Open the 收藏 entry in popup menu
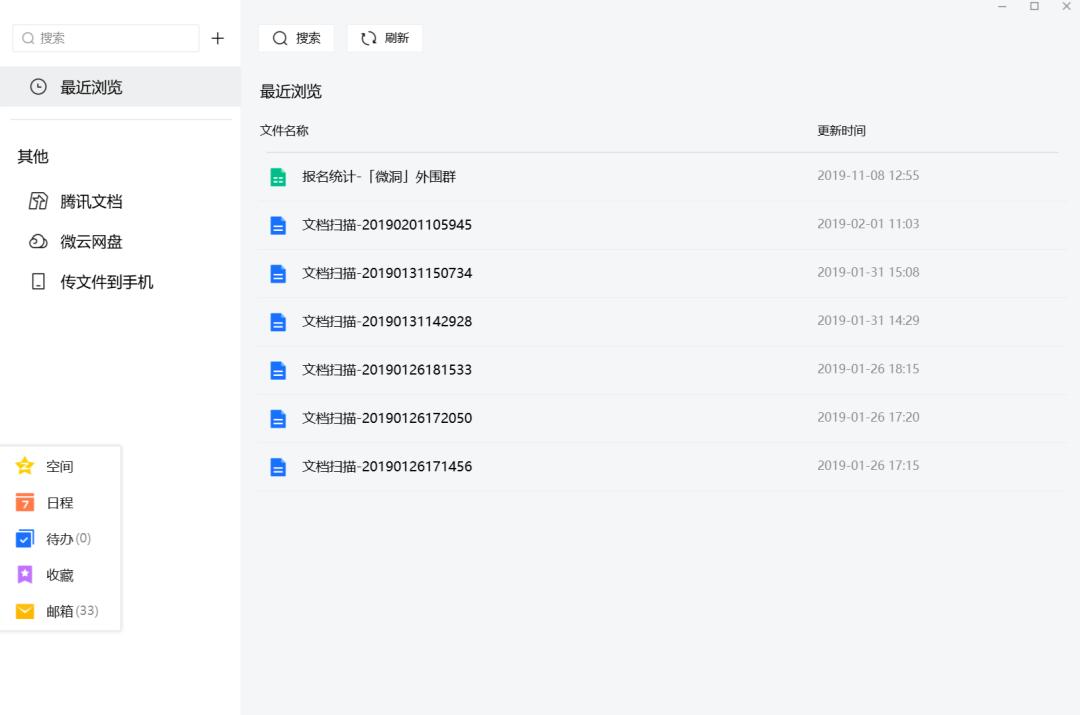1080x715 pixels. coord(61,574)
